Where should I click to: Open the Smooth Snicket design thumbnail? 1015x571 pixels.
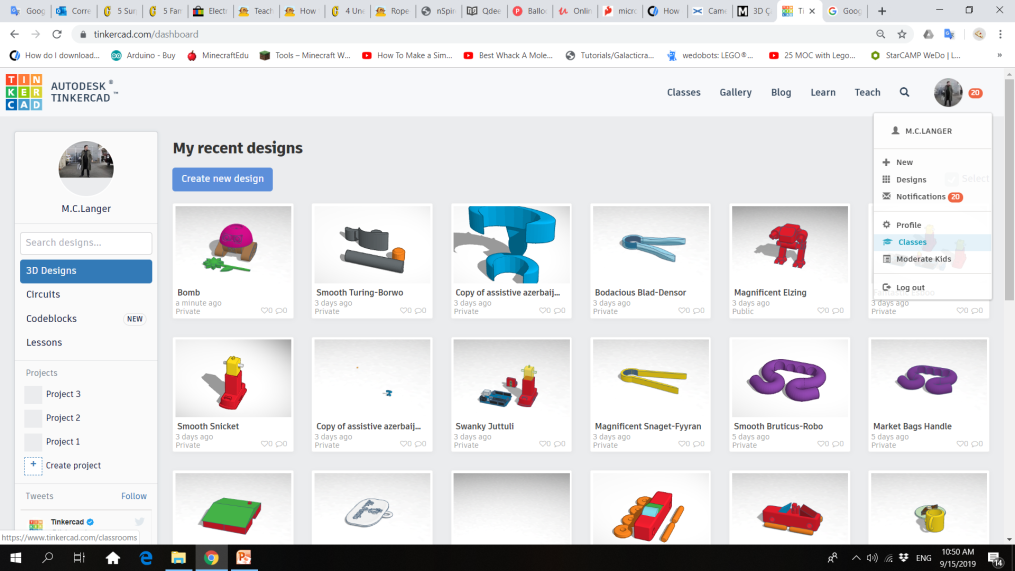point(233,378)
